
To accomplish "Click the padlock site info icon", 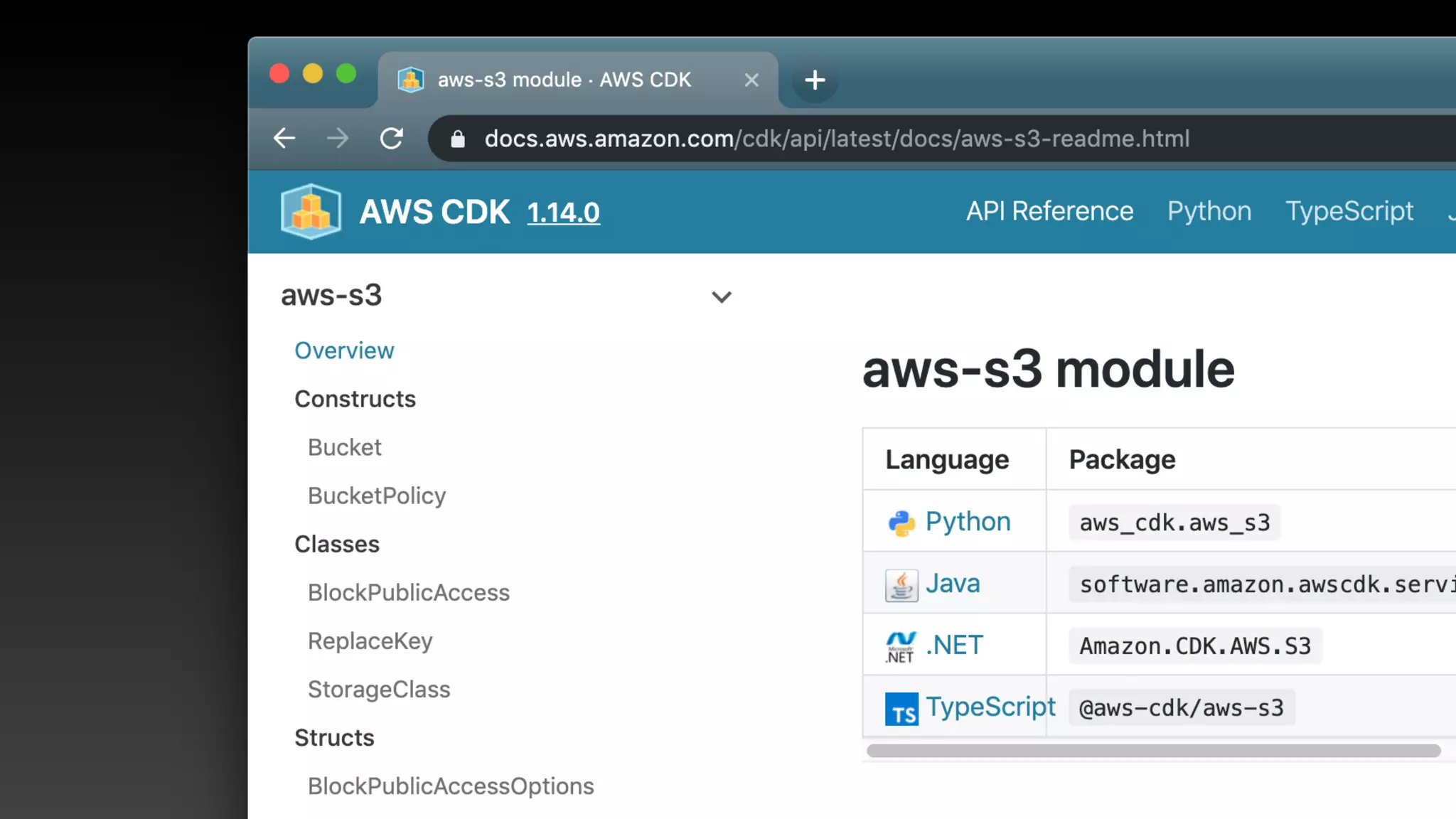I will 458,139.
